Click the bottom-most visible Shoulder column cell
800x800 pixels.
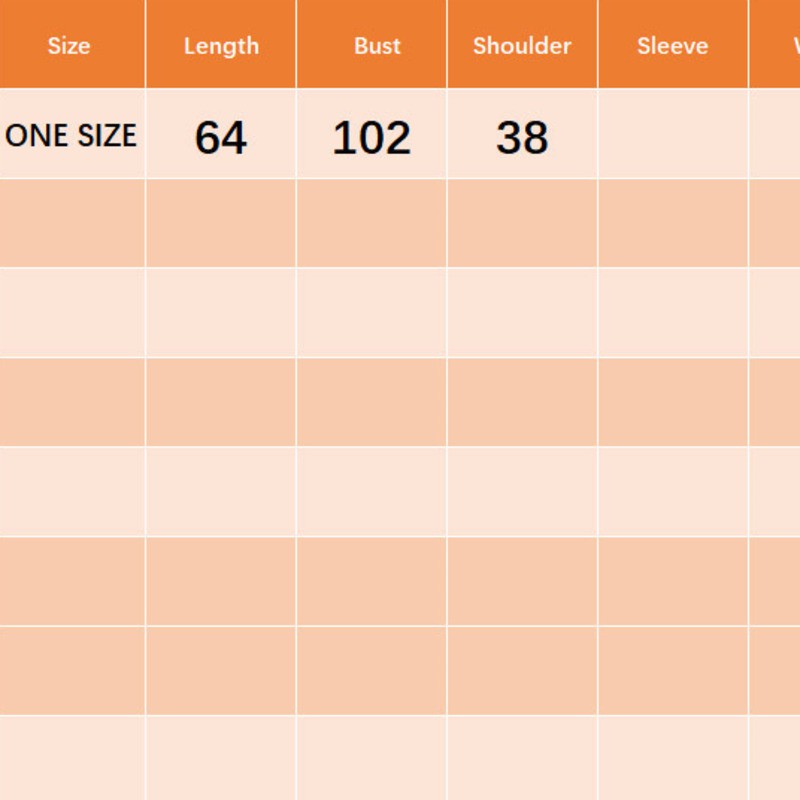522,758
